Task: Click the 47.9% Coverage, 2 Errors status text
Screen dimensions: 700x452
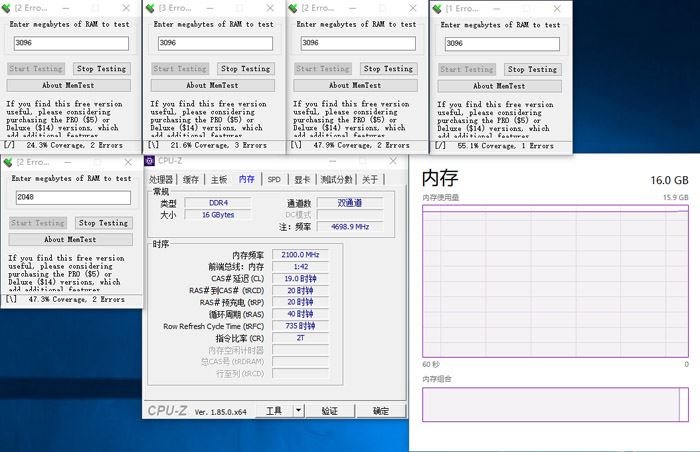Action: click(361, 145)
